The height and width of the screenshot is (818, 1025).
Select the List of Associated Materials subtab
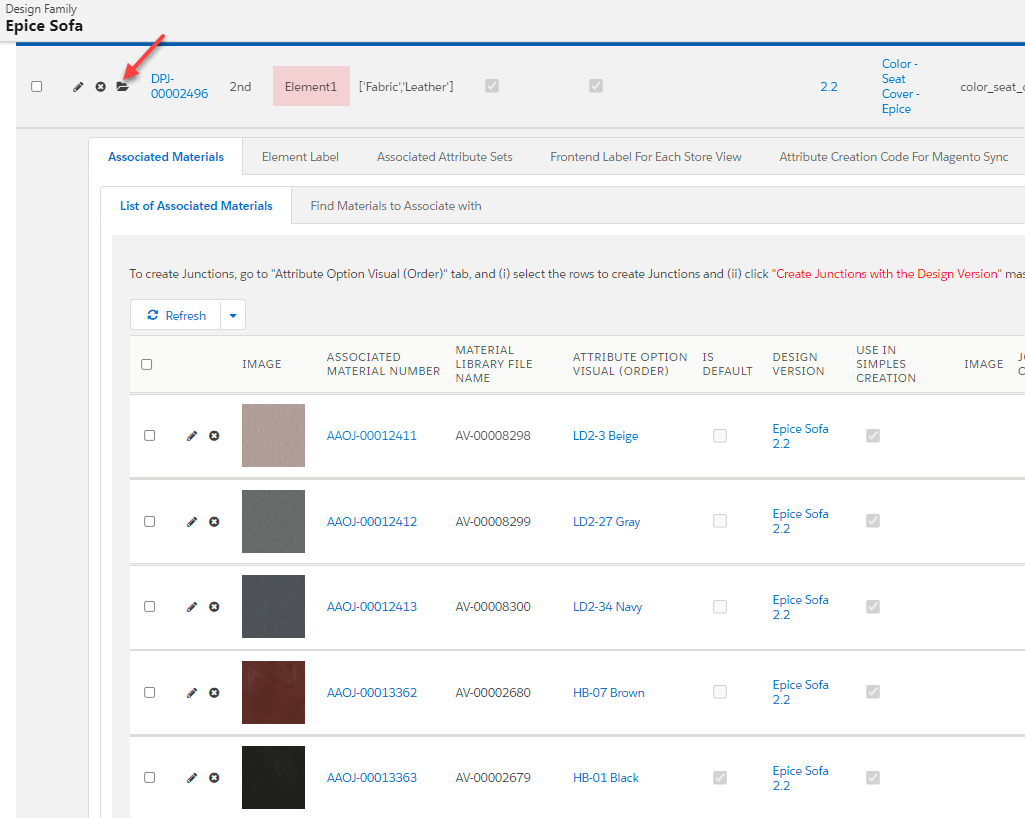pyautogui.click(x=196, y=206)
